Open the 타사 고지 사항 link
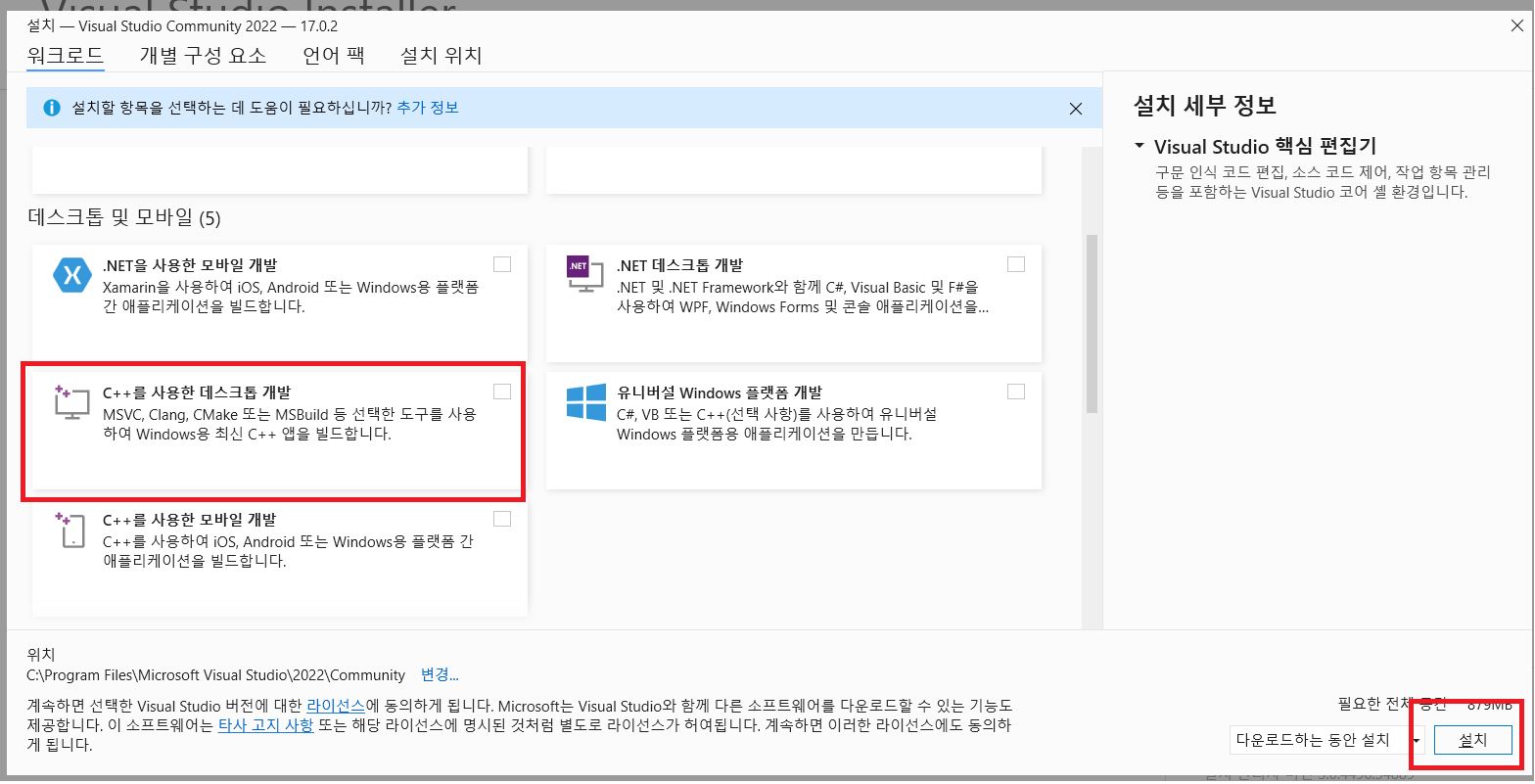The width and height of the screenshot is (1535, 784). (265, 724)
